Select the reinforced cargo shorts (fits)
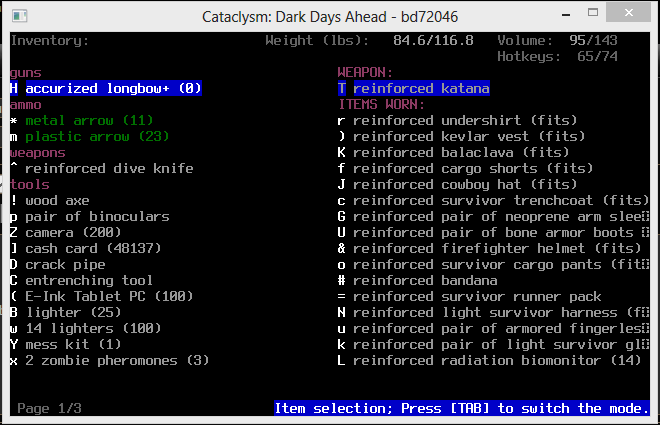The width and height of the screenshot is (660, 425). pos(466,169)
